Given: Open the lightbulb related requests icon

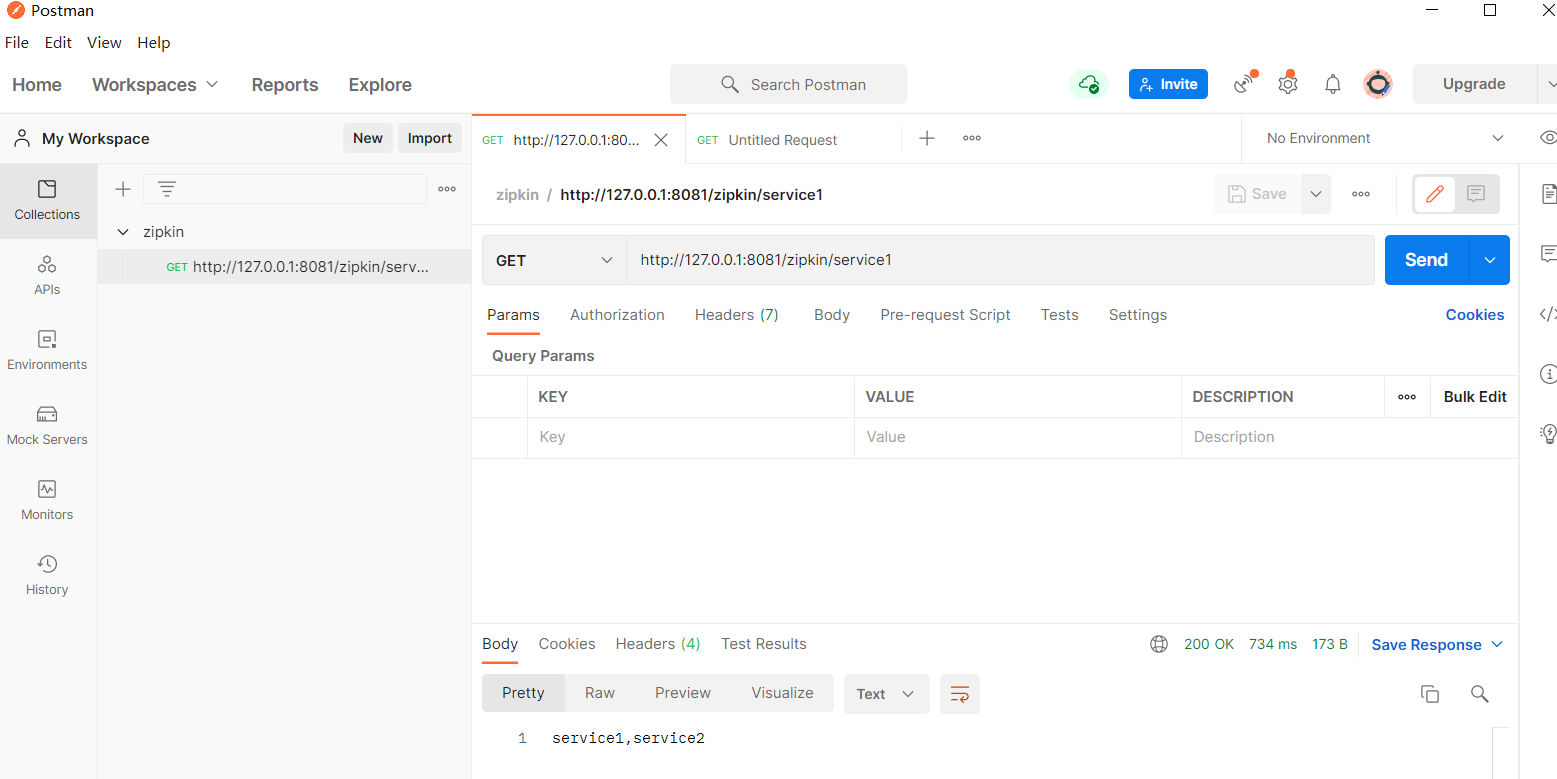Looking at the screenshot, I should pyautogui.click(x=1548, y=434).
